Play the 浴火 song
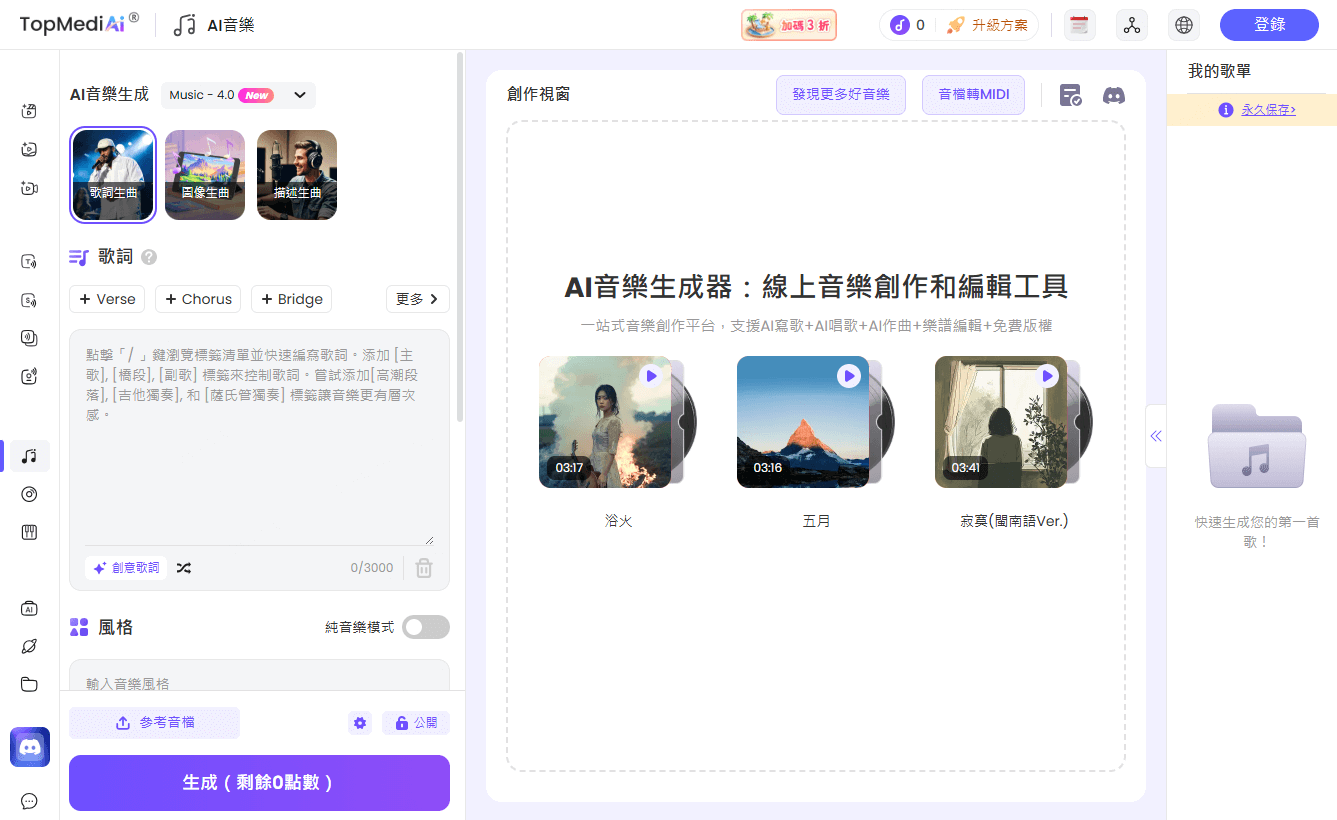The height and width of the screenshot is (820, 1337). [651, 376]
